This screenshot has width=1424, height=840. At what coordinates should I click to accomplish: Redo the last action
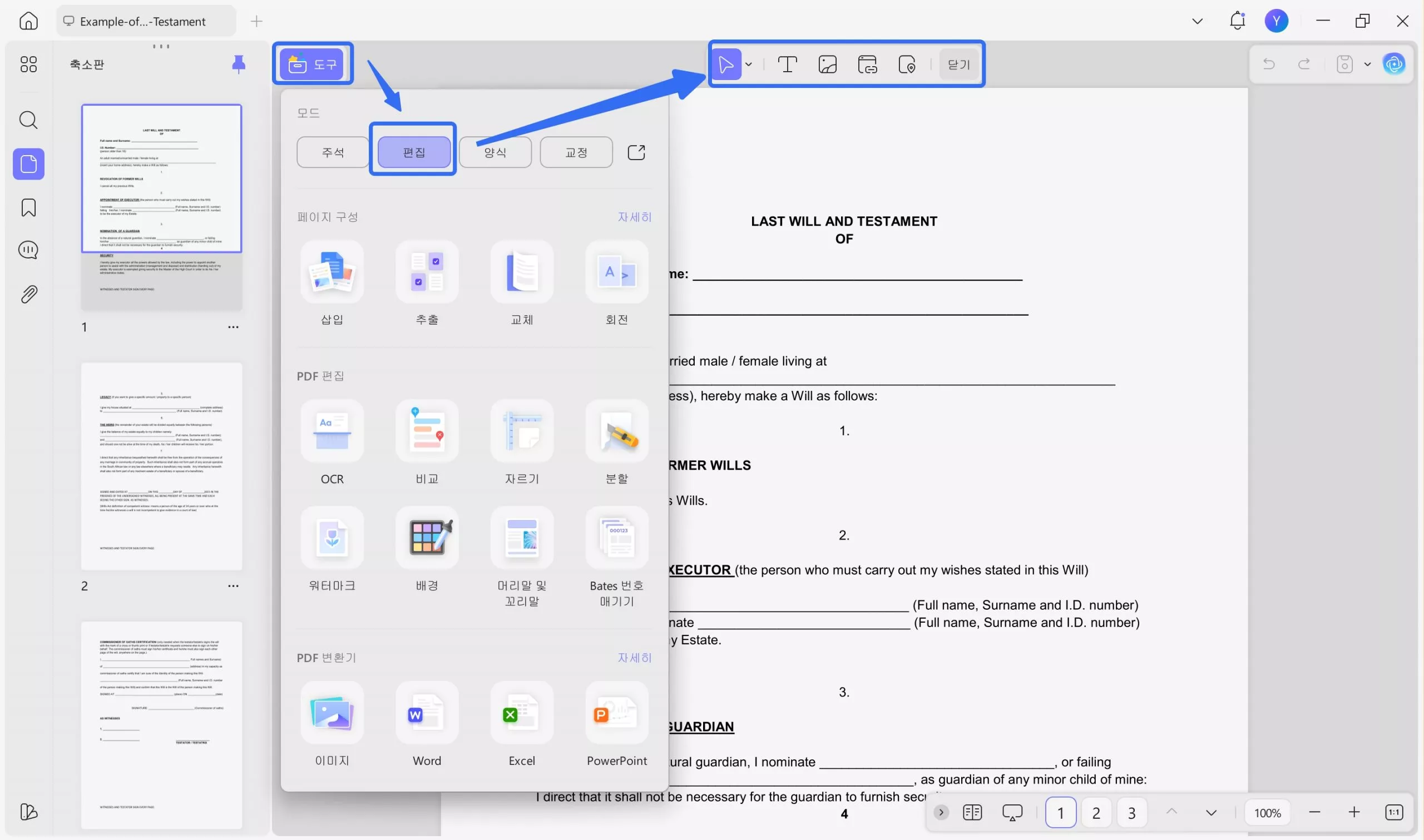pos(1303,64)
